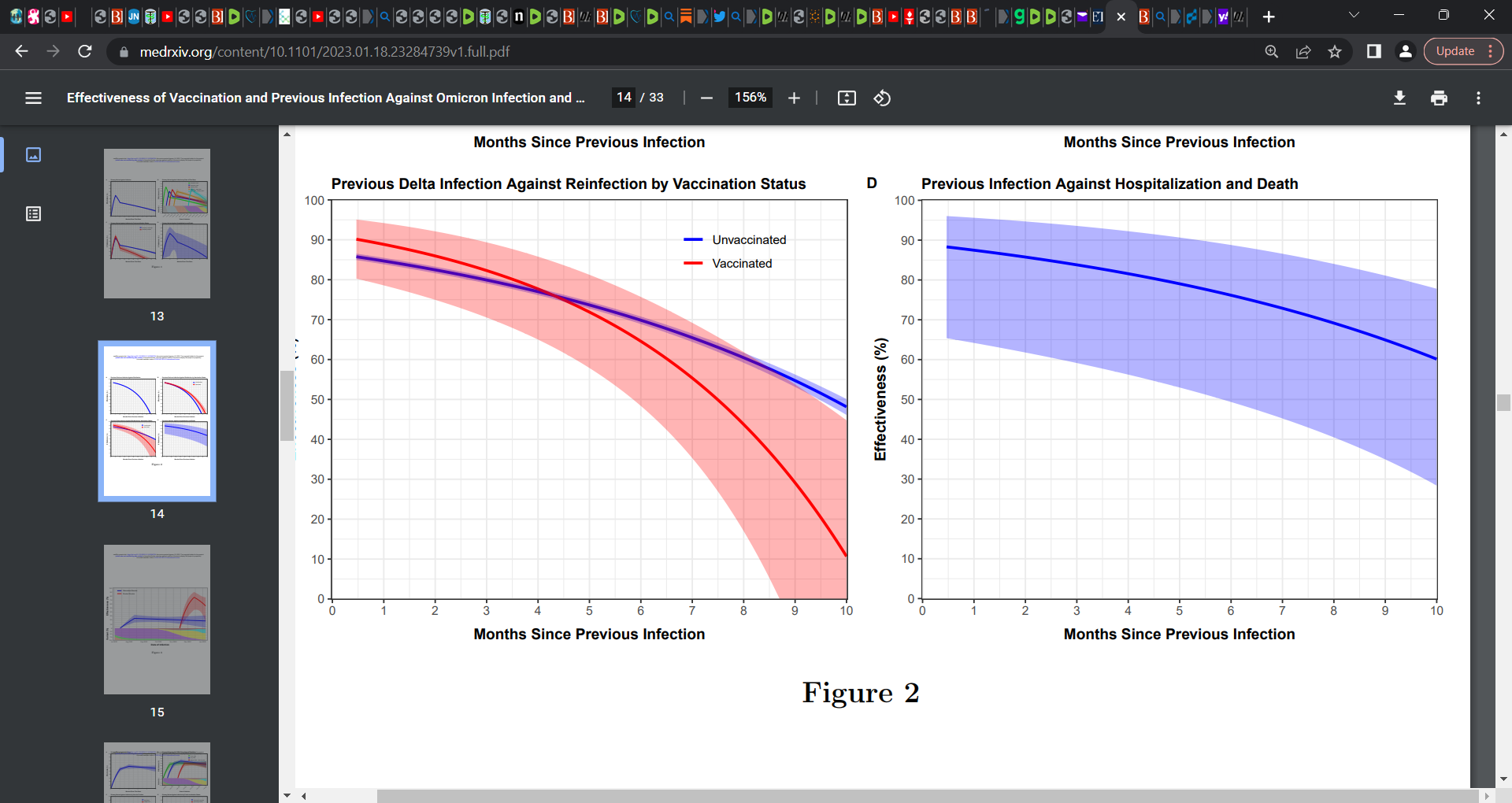Toggle the browser side panel
The width and height of the screenshot is (1512, 803).
click(1373, 51)
